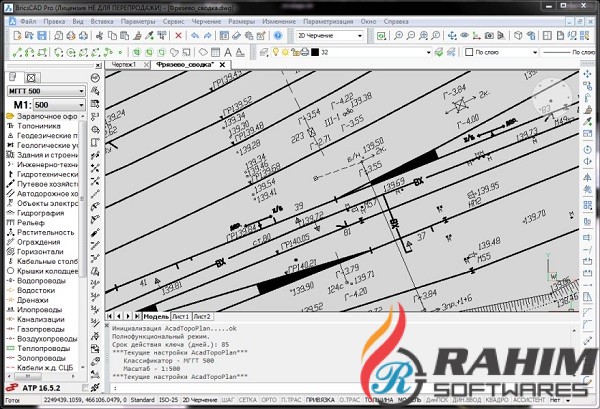Toggle ПРИВЯЗКА object snap in status bar
The image size is (600, 409).
click(x=320, y=400)
